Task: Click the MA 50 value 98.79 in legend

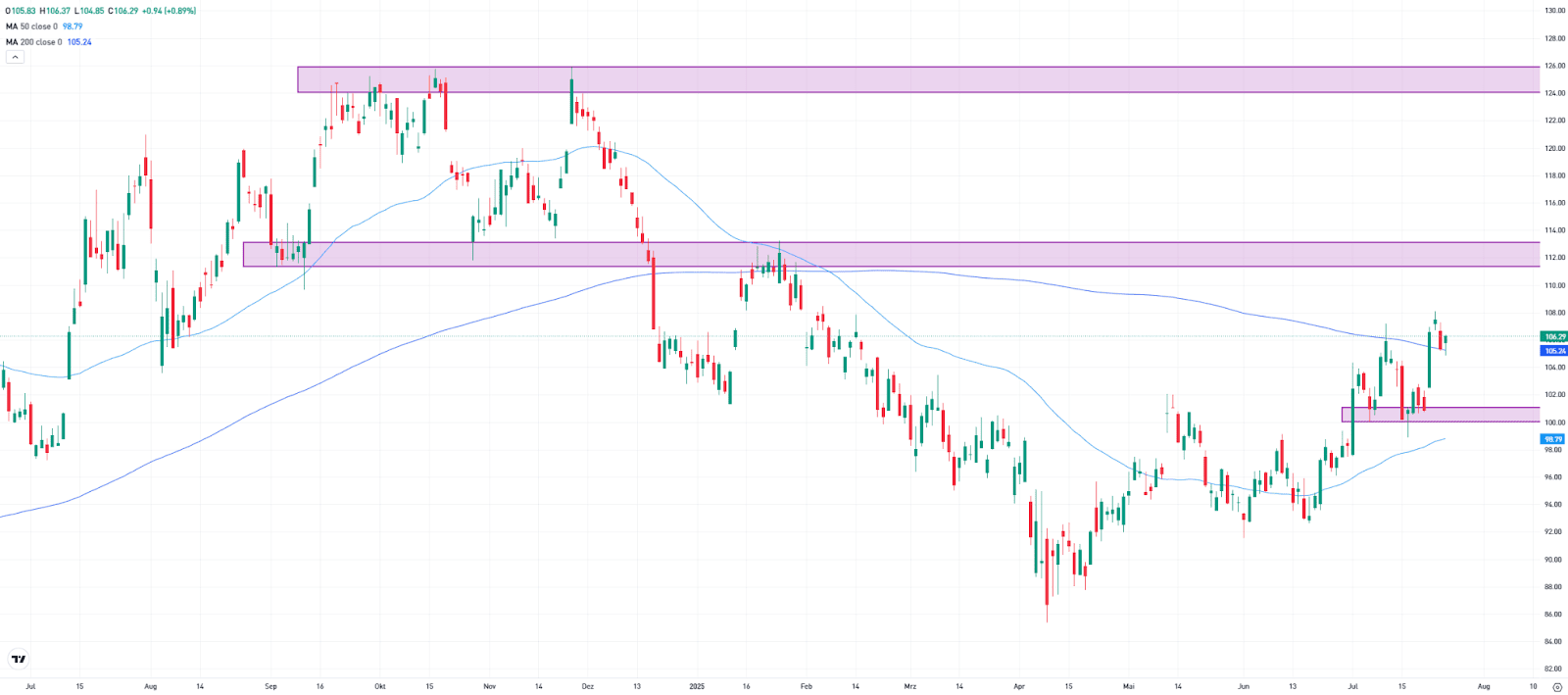Action: pyautogui.click(x=73, y=26)
